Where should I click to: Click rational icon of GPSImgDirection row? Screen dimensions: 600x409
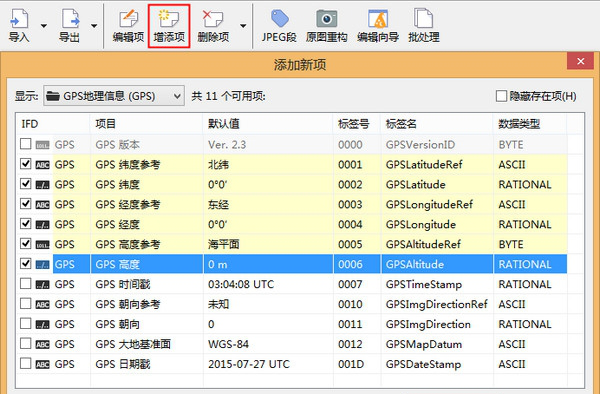click(x=42, y=324)
